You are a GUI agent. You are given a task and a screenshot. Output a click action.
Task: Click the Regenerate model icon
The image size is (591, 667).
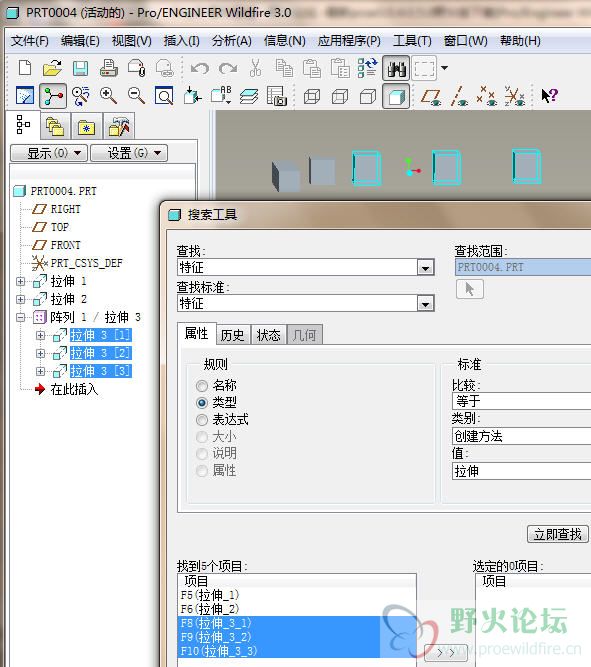tap(368, 68)
